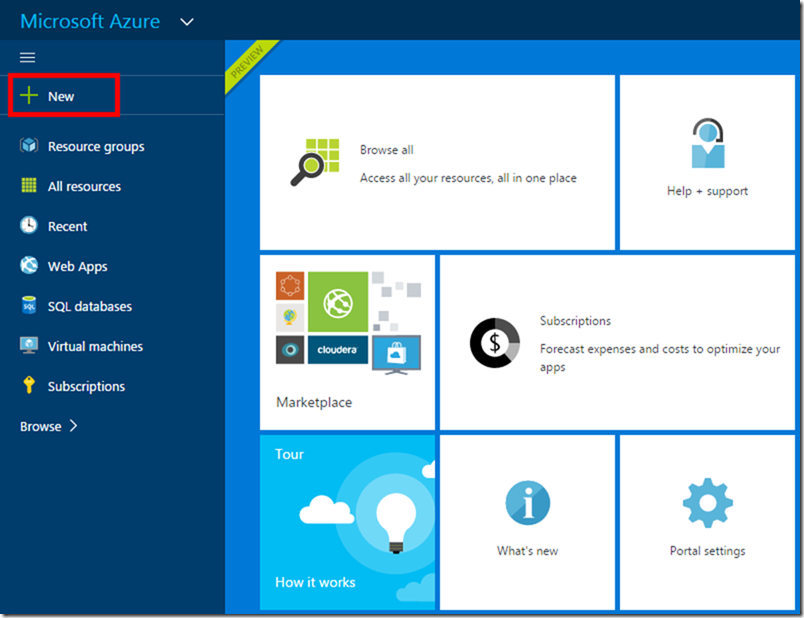
Task: Click the Subscriptions tile heading
Action: (575, 321)
